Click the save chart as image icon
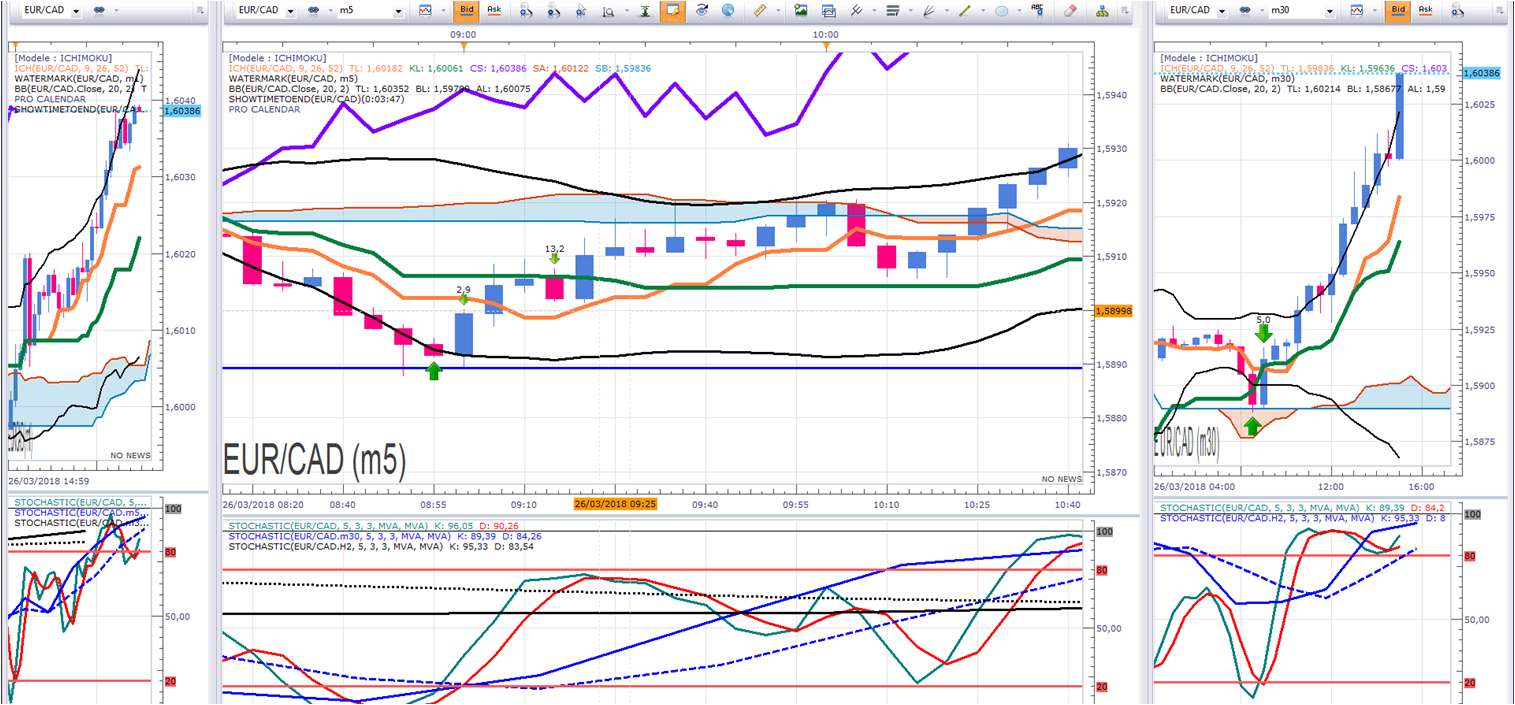The image size is (1515, 705). (801, 10)
